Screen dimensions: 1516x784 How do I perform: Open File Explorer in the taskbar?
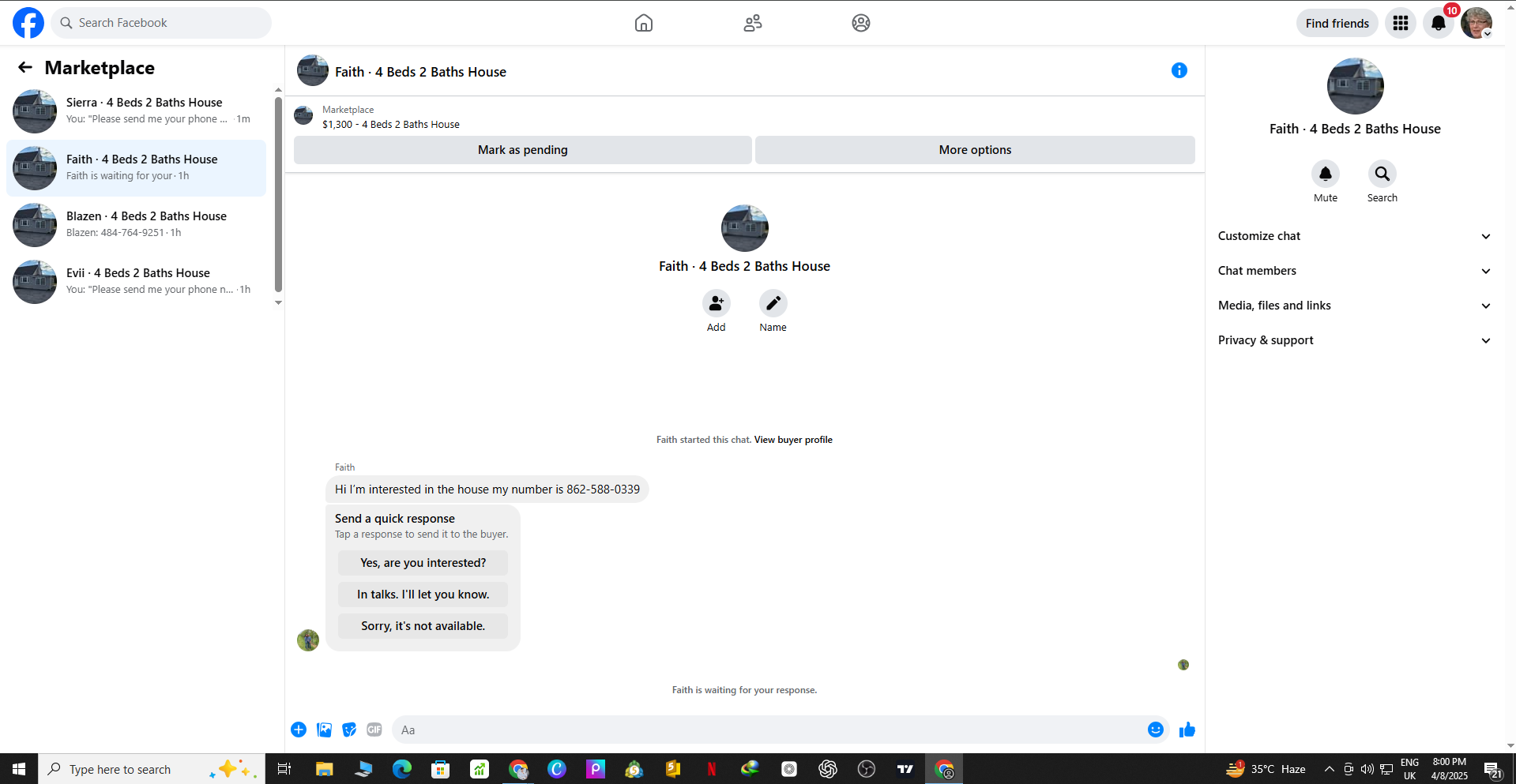click(325, 769)
